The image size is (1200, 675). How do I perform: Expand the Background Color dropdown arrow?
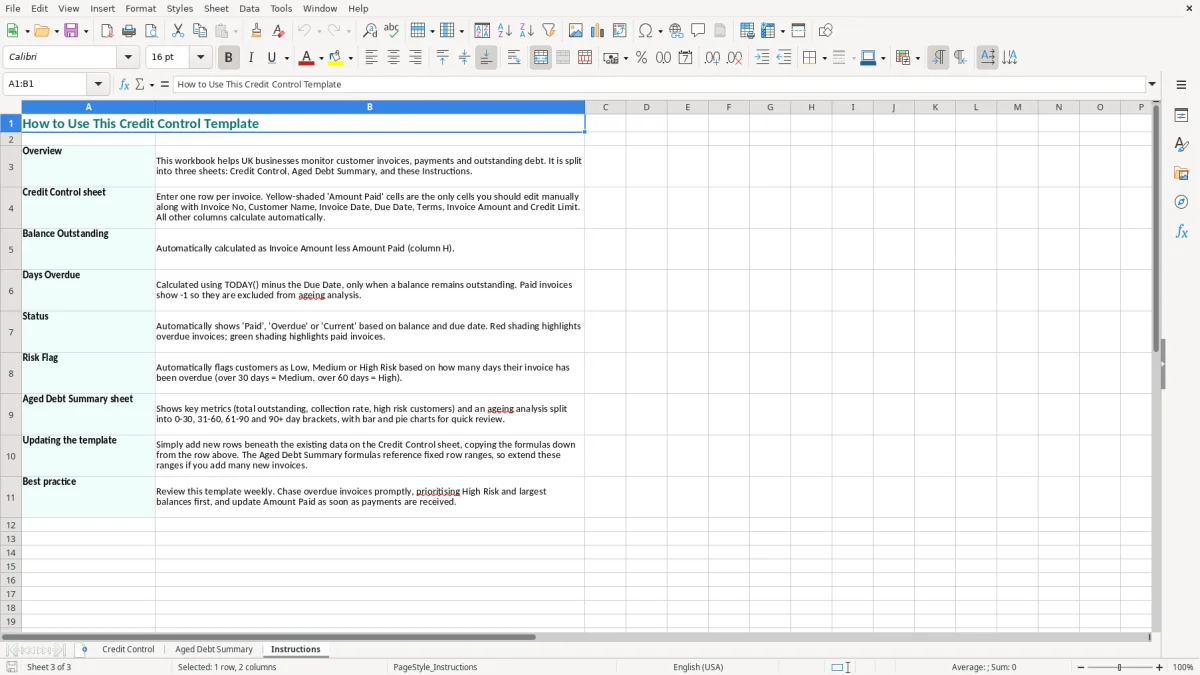(x=350, y=58)
